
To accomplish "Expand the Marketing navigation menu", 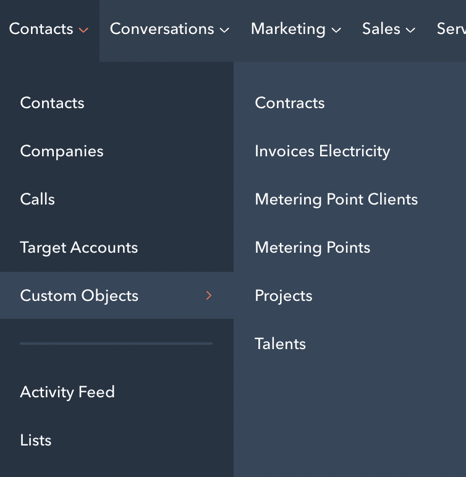I will [296, 29].
